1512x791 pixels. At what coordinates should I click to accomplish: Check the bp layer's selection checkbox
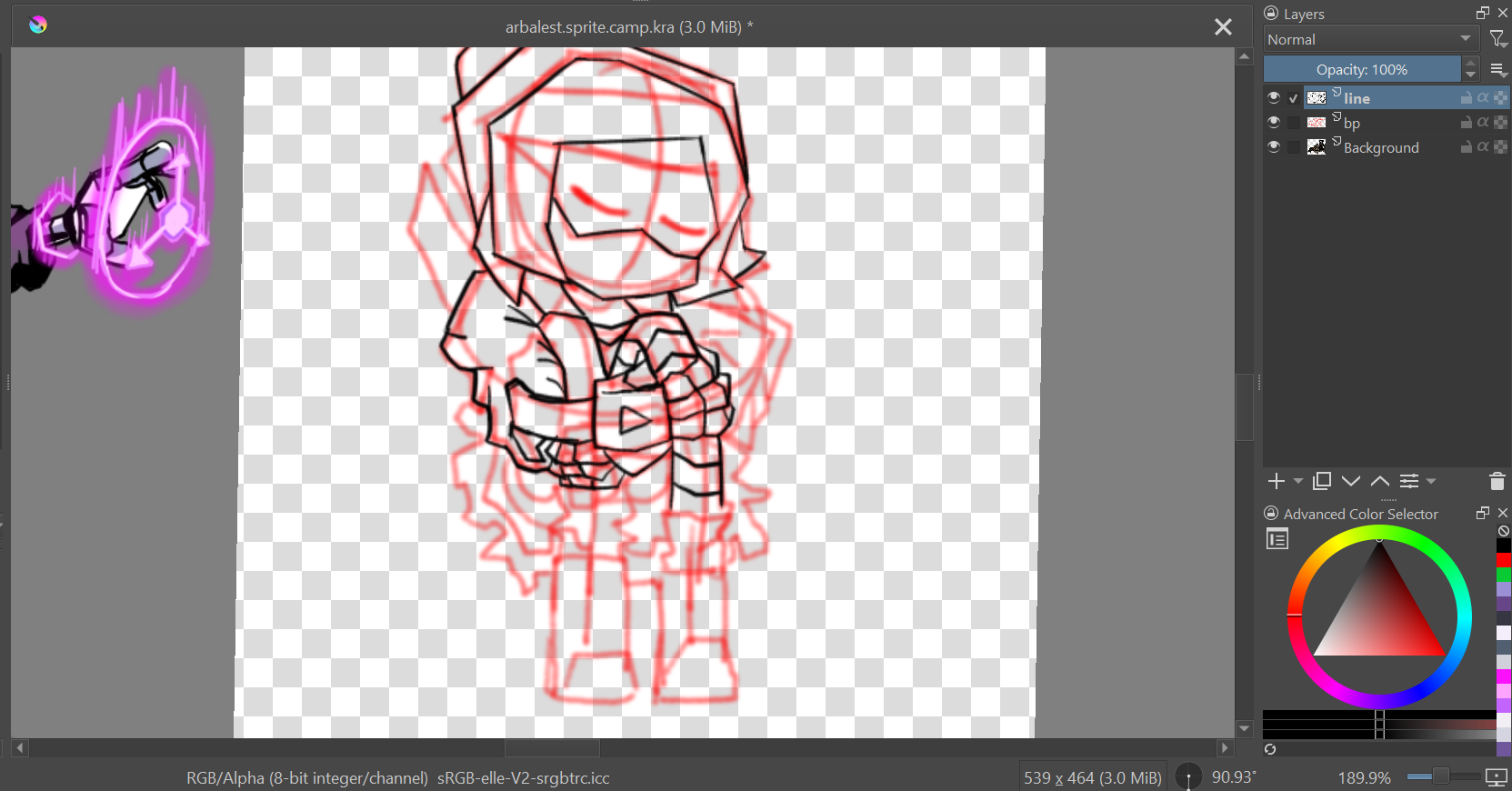point(1294,122)
